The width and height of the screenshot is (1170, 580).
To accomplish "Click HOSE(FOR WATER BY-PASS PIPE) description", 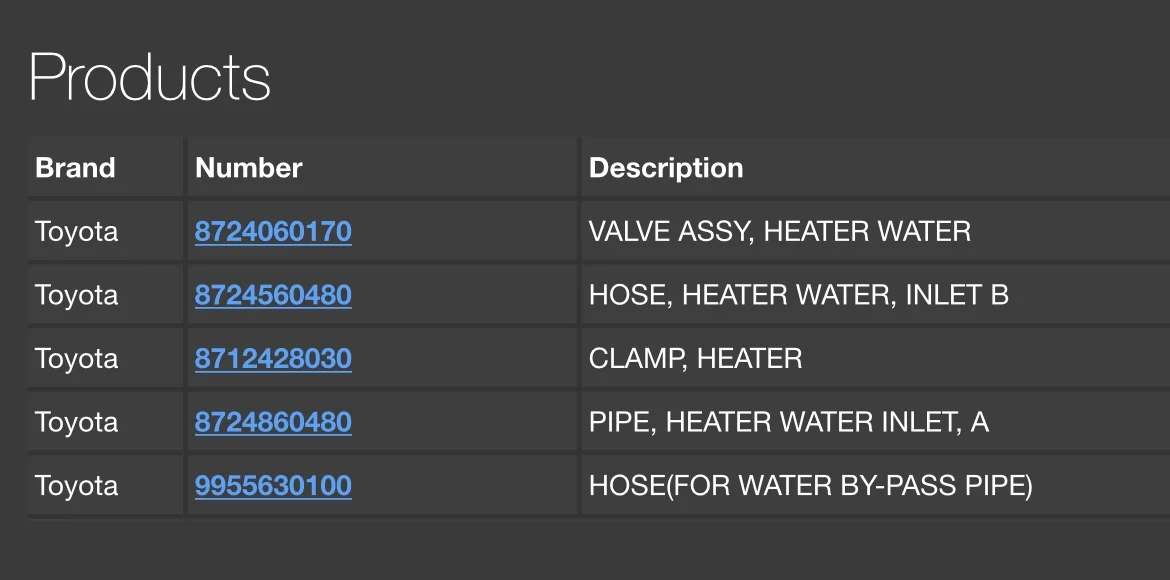I will pyautogui.click(x=810, y=486).
